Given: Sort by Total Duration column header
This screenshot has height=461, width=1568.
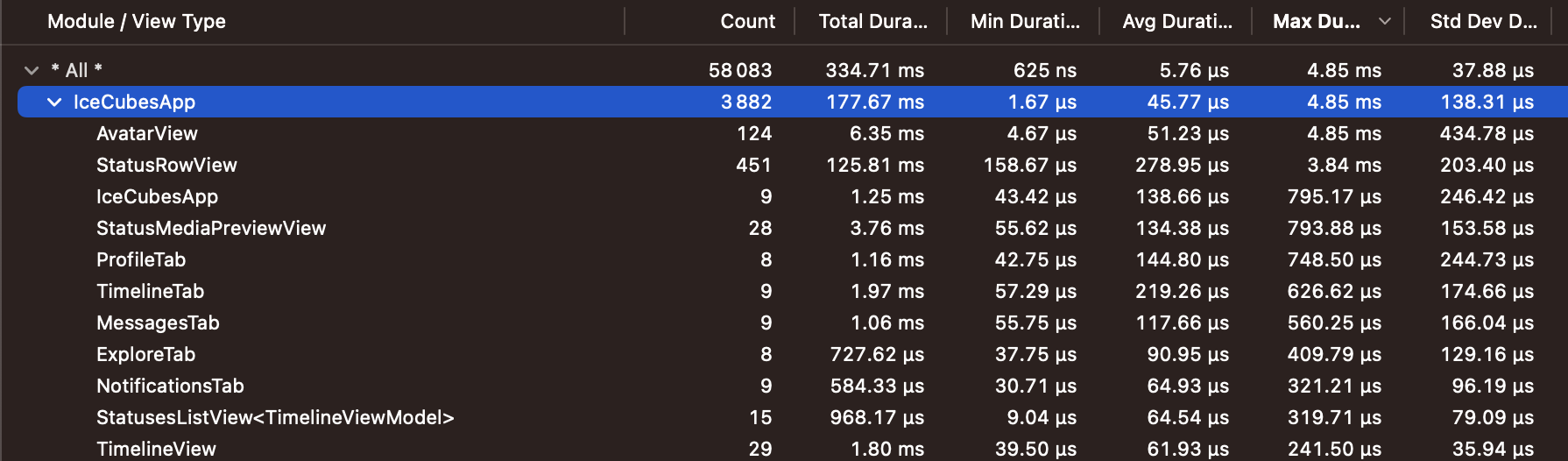Looking at the screenshot, I should coord(872,21).
